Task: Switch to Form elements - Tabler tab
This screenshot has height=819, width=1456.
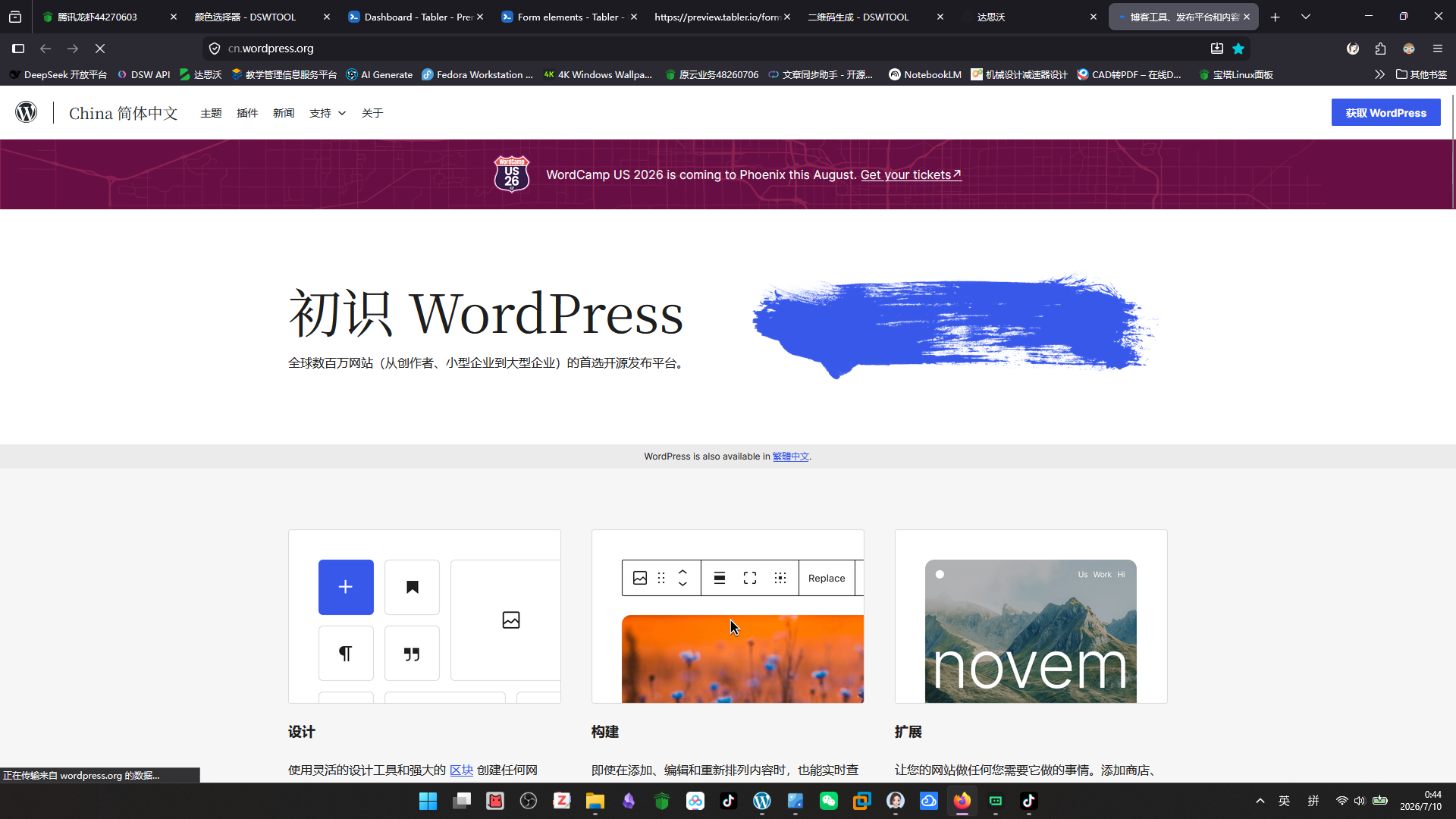Action: (569, 17)
